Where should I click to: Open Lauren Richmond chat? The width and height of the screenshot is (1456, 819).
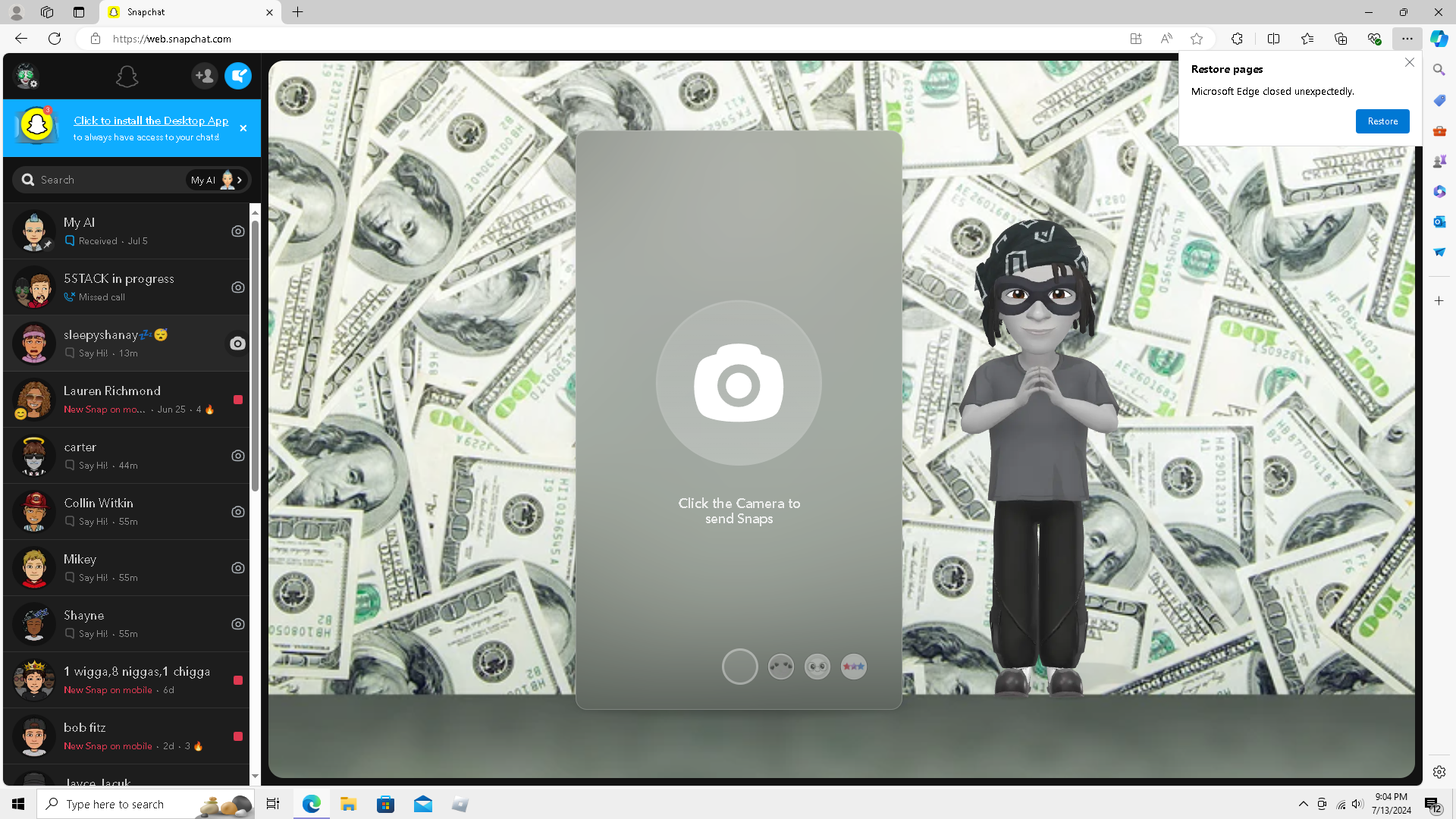127,400
